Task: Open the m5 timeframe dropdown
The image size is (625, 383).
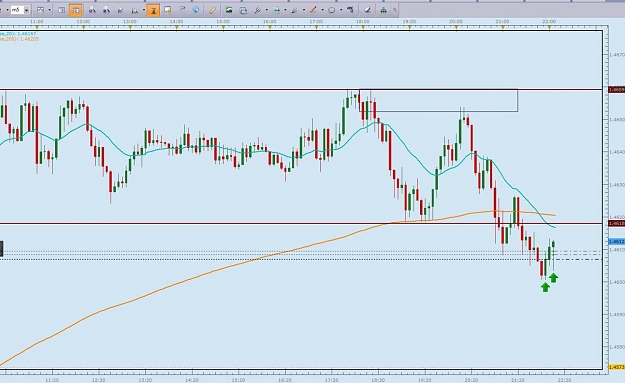Action: (27, 10)
